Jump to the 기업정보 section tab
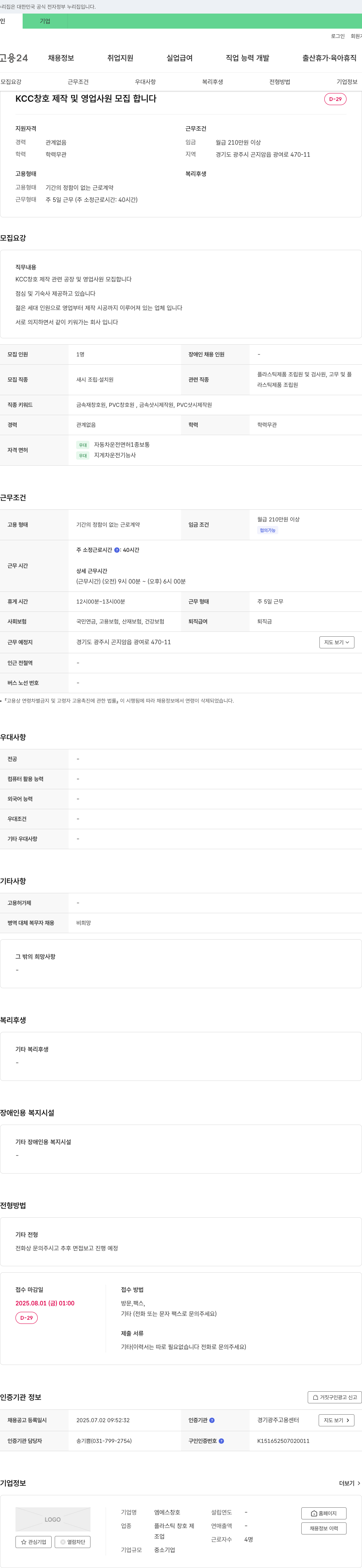 pos(347,82)
